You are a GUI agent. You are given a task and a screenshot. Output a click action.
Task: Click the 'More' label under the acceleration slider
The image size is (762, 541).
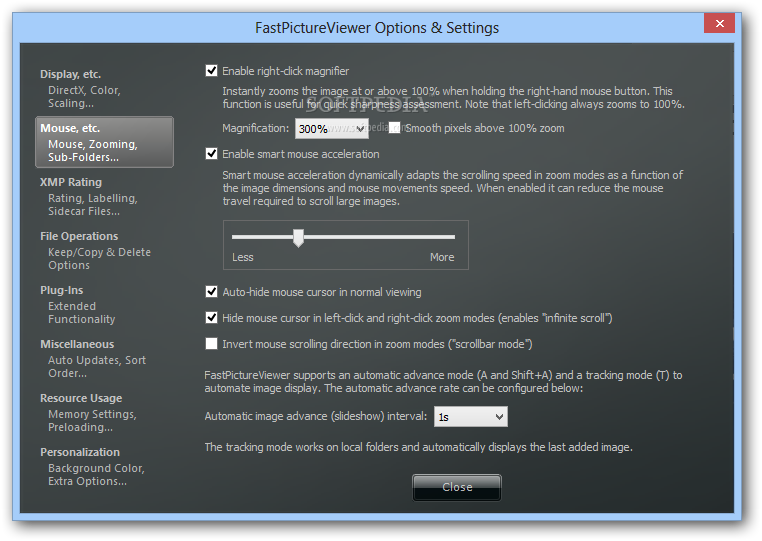click(x=442, y=257)
